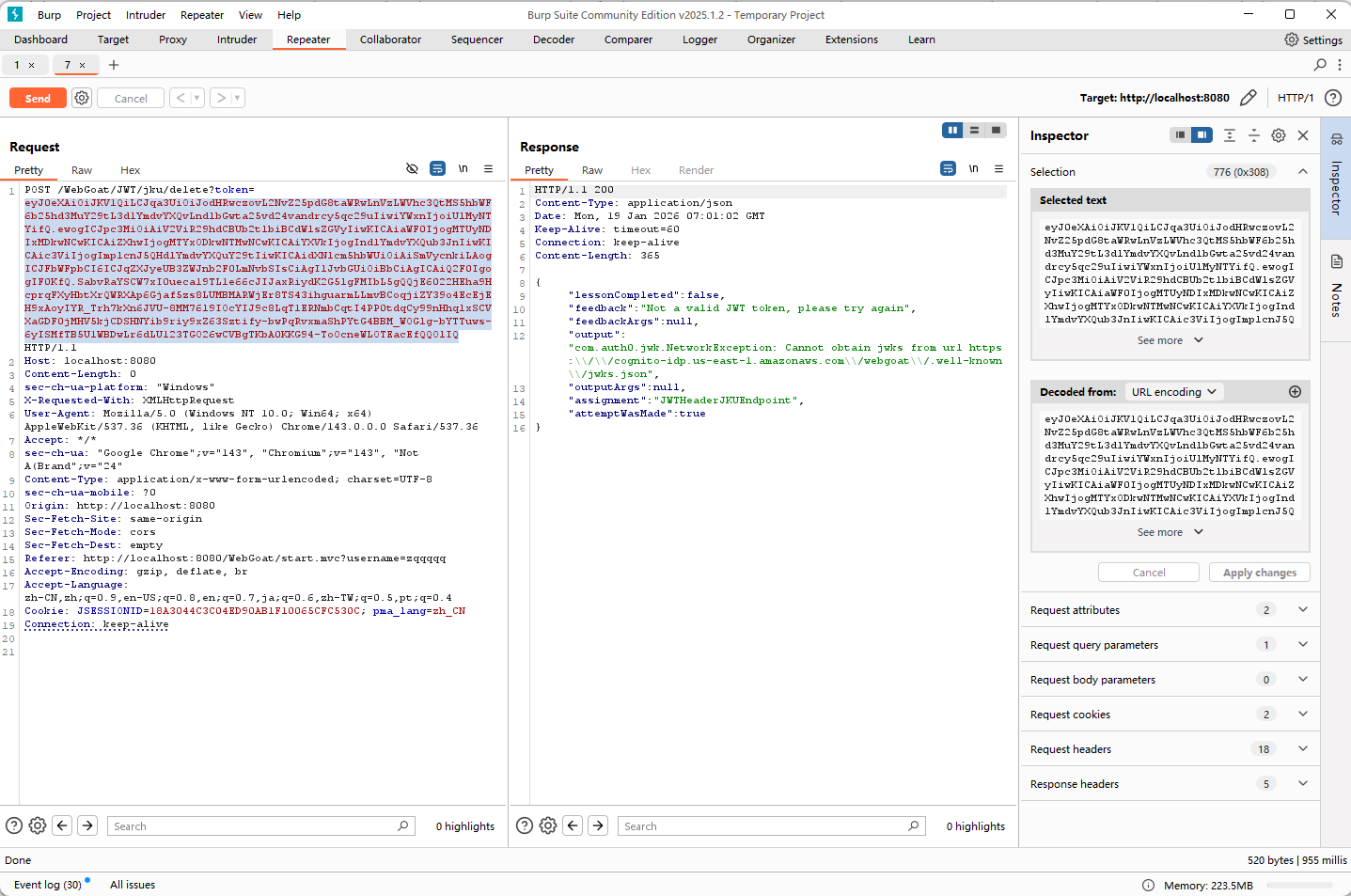
Task: Select the side-by-side layout toggle in Response
Action: pyautogui.click(x=952, y=131)
